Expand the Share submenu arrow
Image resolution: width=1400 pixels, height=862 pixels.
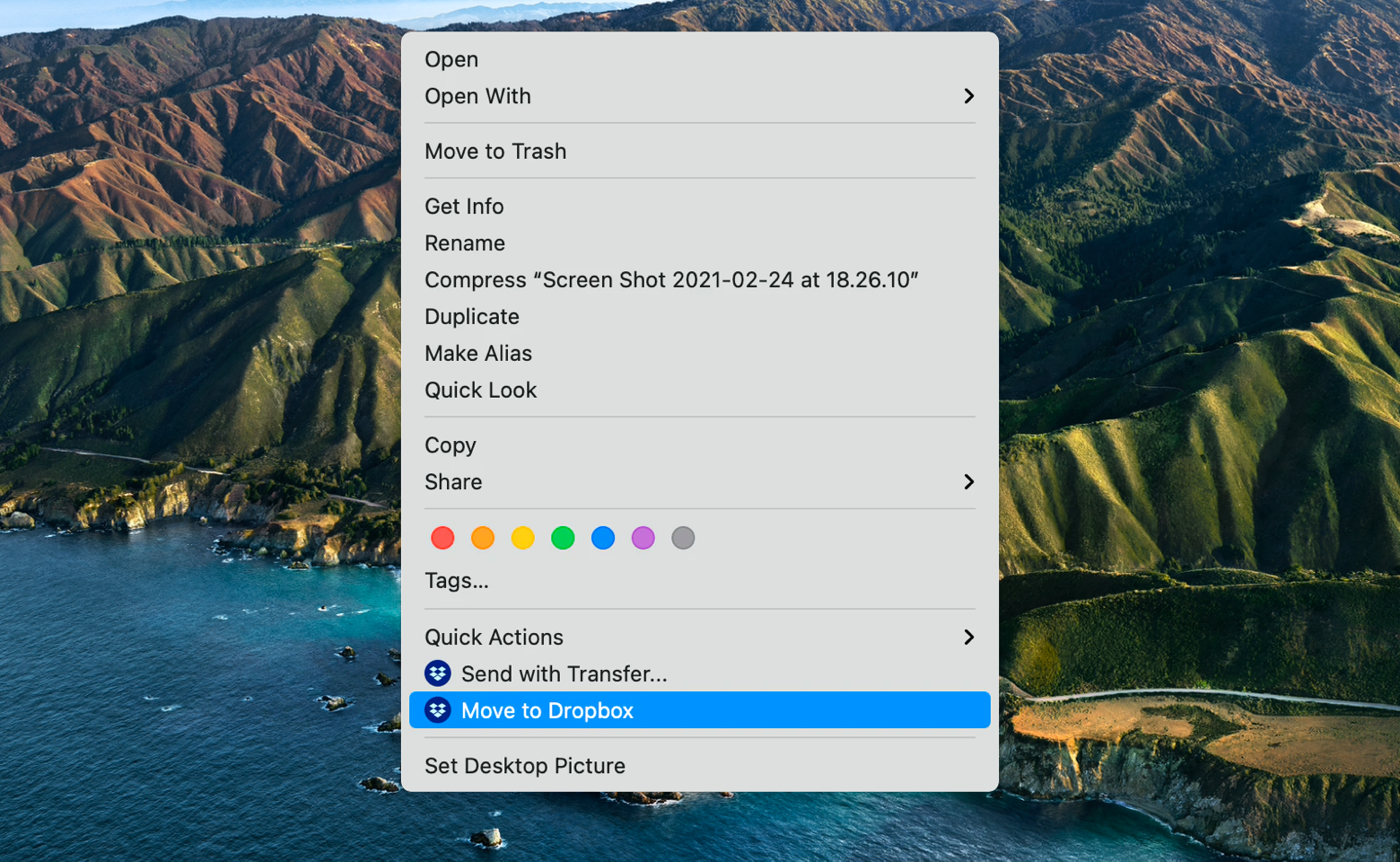click(x=968, y=482)
